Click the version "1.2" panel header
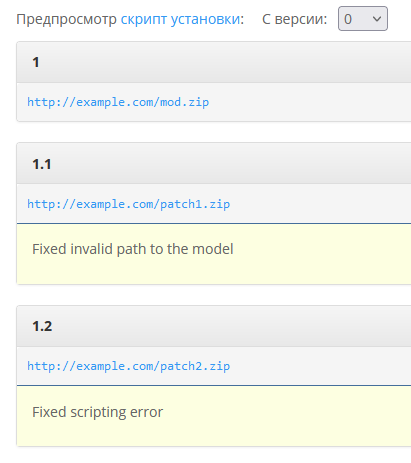The image size is (411, 463). [214, 326]
